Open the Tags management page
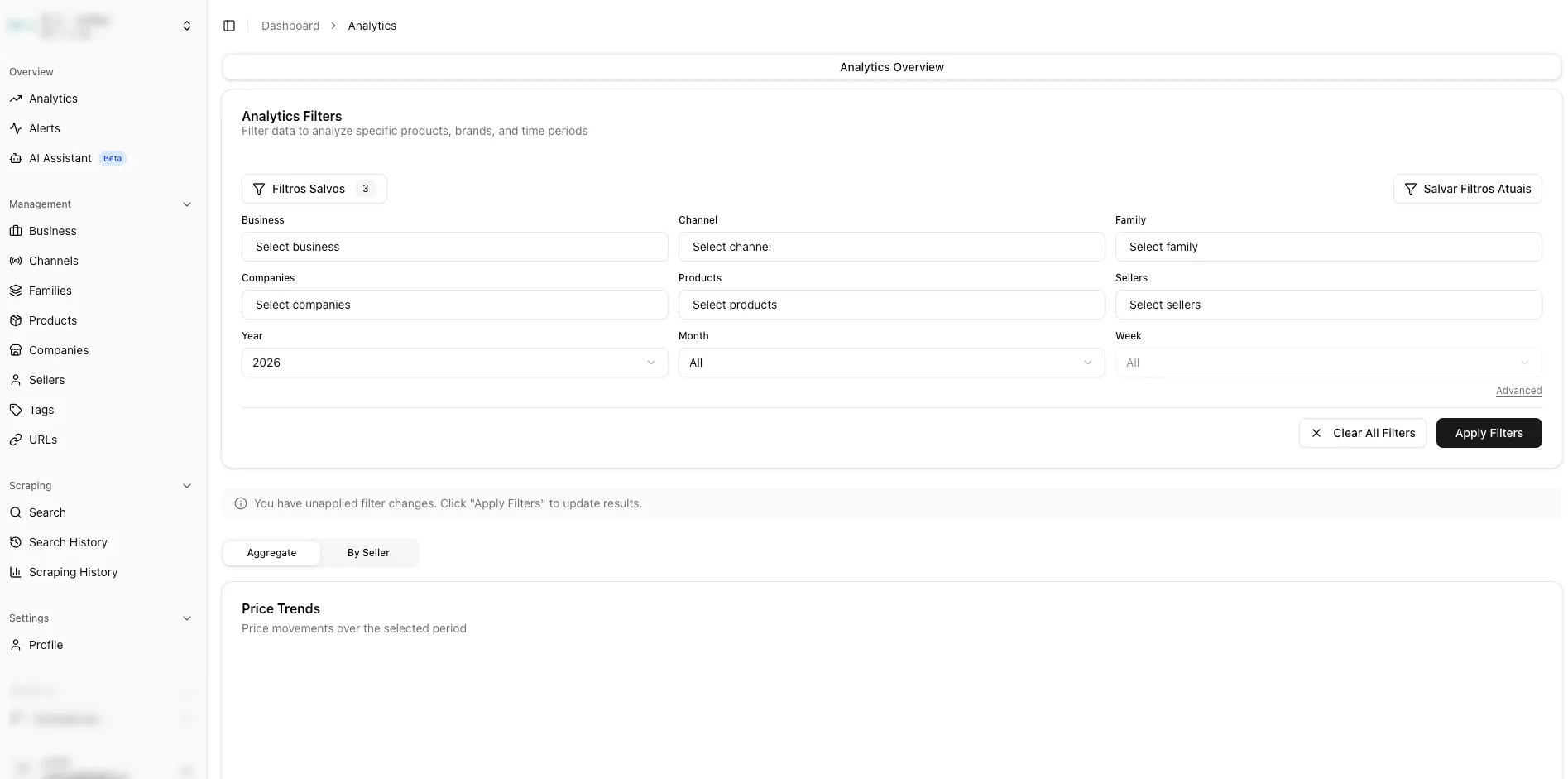 tap(41, 410)
